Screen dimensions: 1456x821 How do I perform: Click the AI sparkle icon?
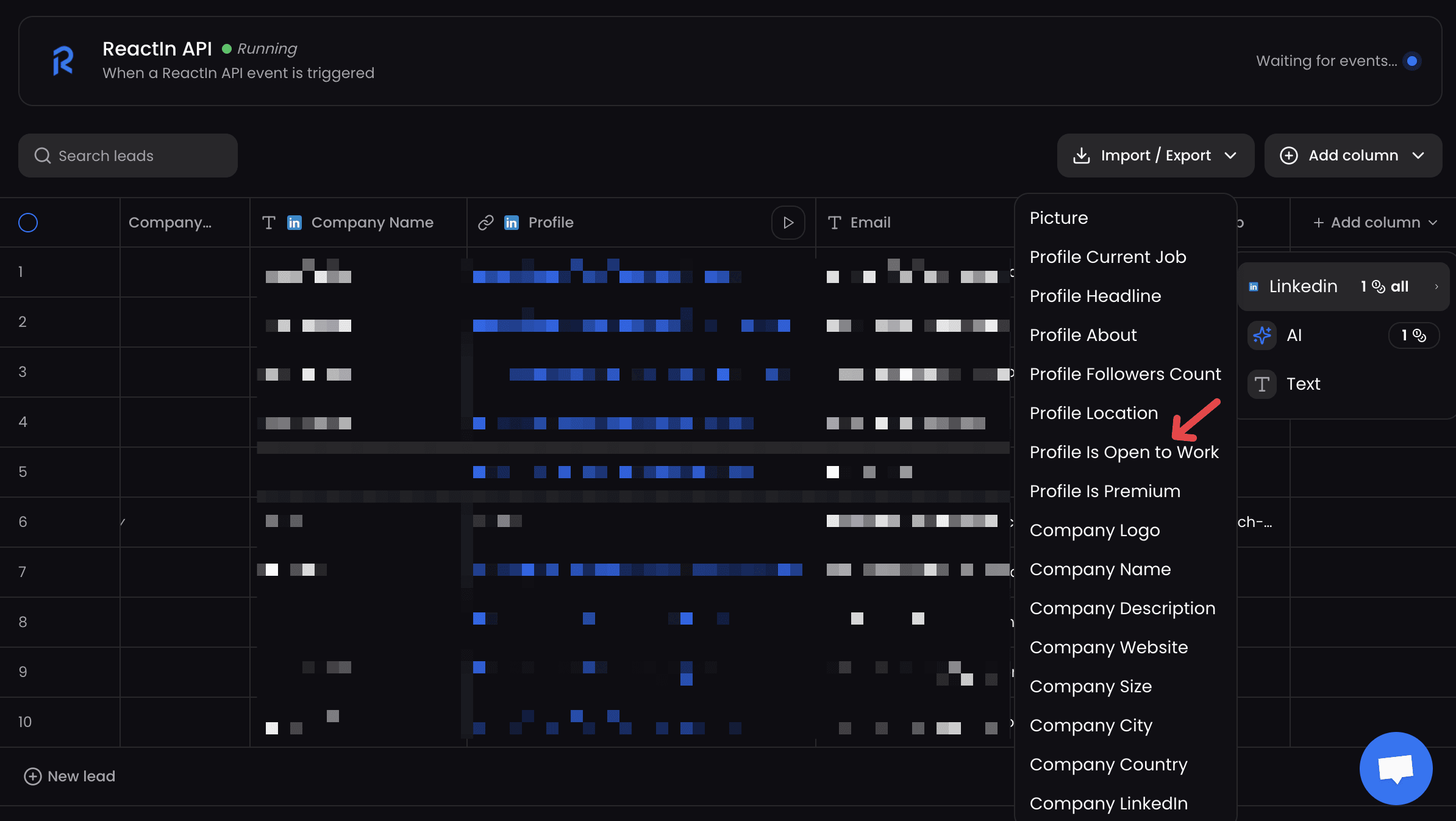(1262, 335)
